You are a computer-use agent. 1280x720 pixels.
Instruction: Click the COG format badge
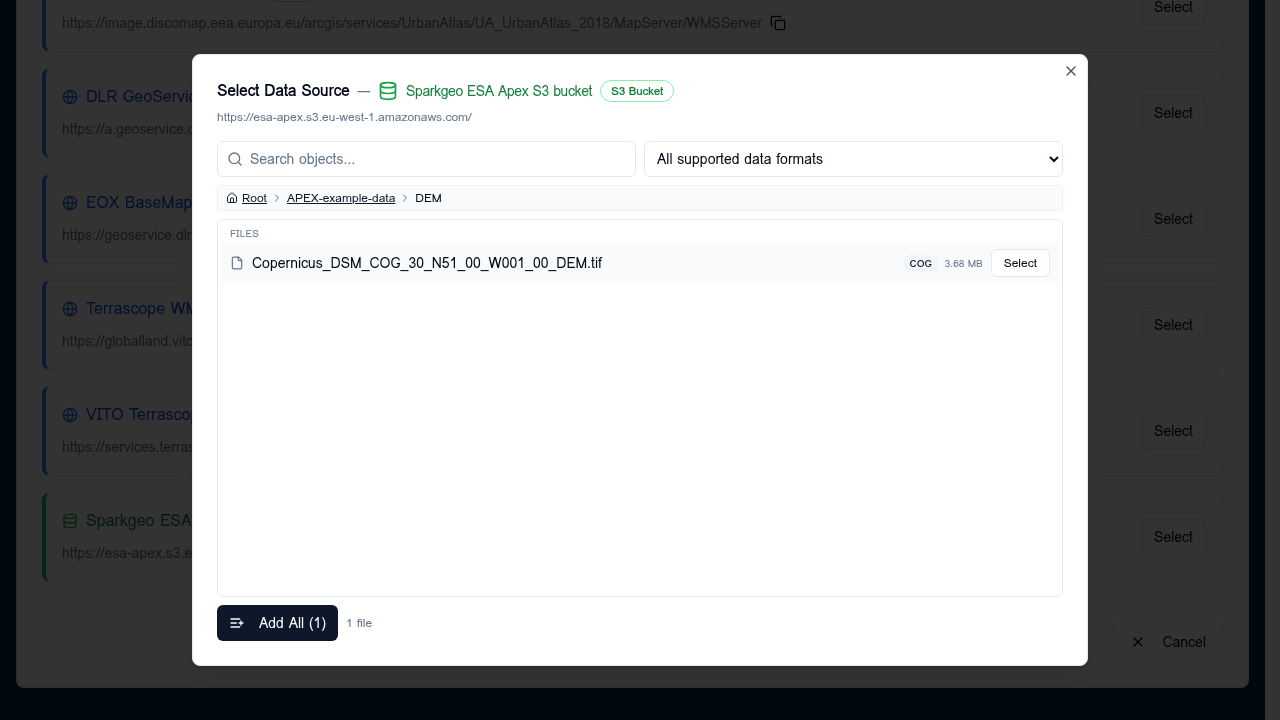pos(920,264)
